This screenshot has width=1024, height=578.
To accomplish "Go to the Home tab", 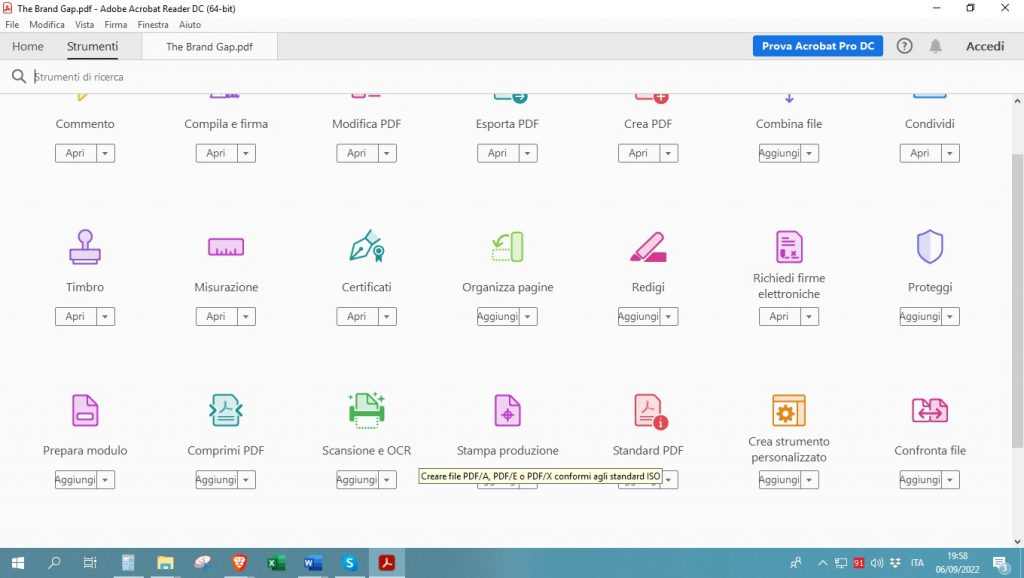I will 28,46.
